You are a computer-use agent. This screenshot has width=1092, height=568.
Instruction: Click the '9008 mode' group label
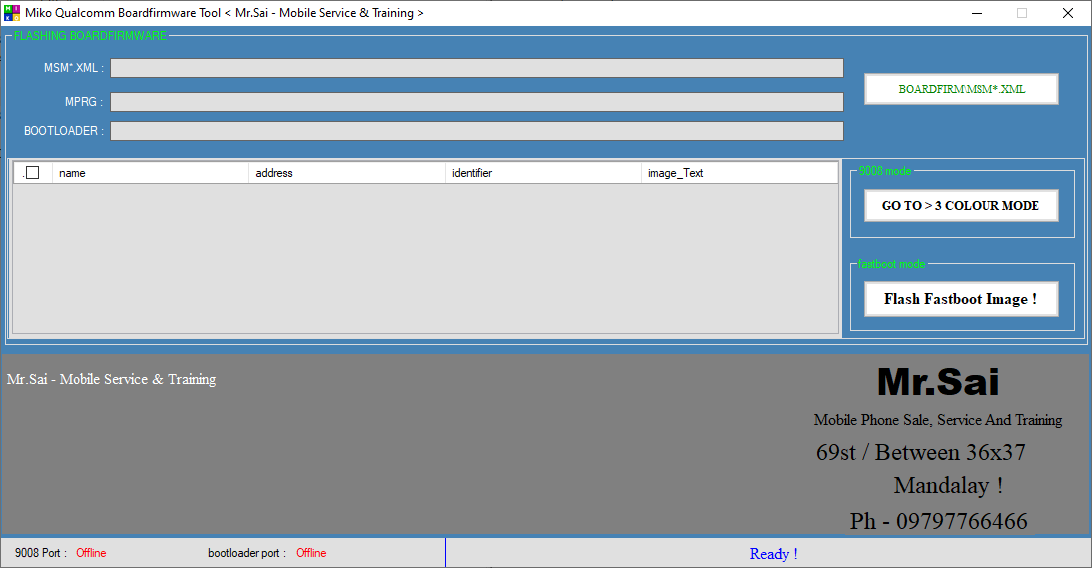pyautogui.click(x=884, y=171)
